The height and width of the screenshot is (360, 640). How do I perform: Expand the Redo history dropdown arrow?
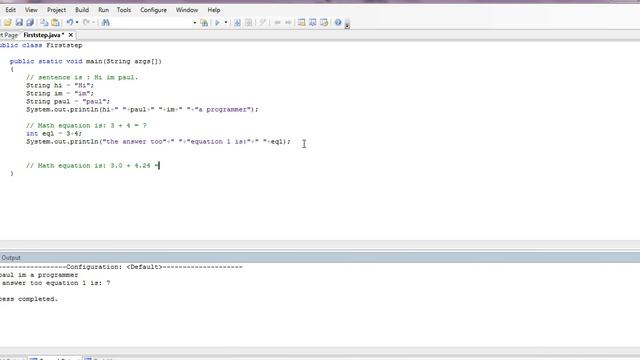coord(93,22)
